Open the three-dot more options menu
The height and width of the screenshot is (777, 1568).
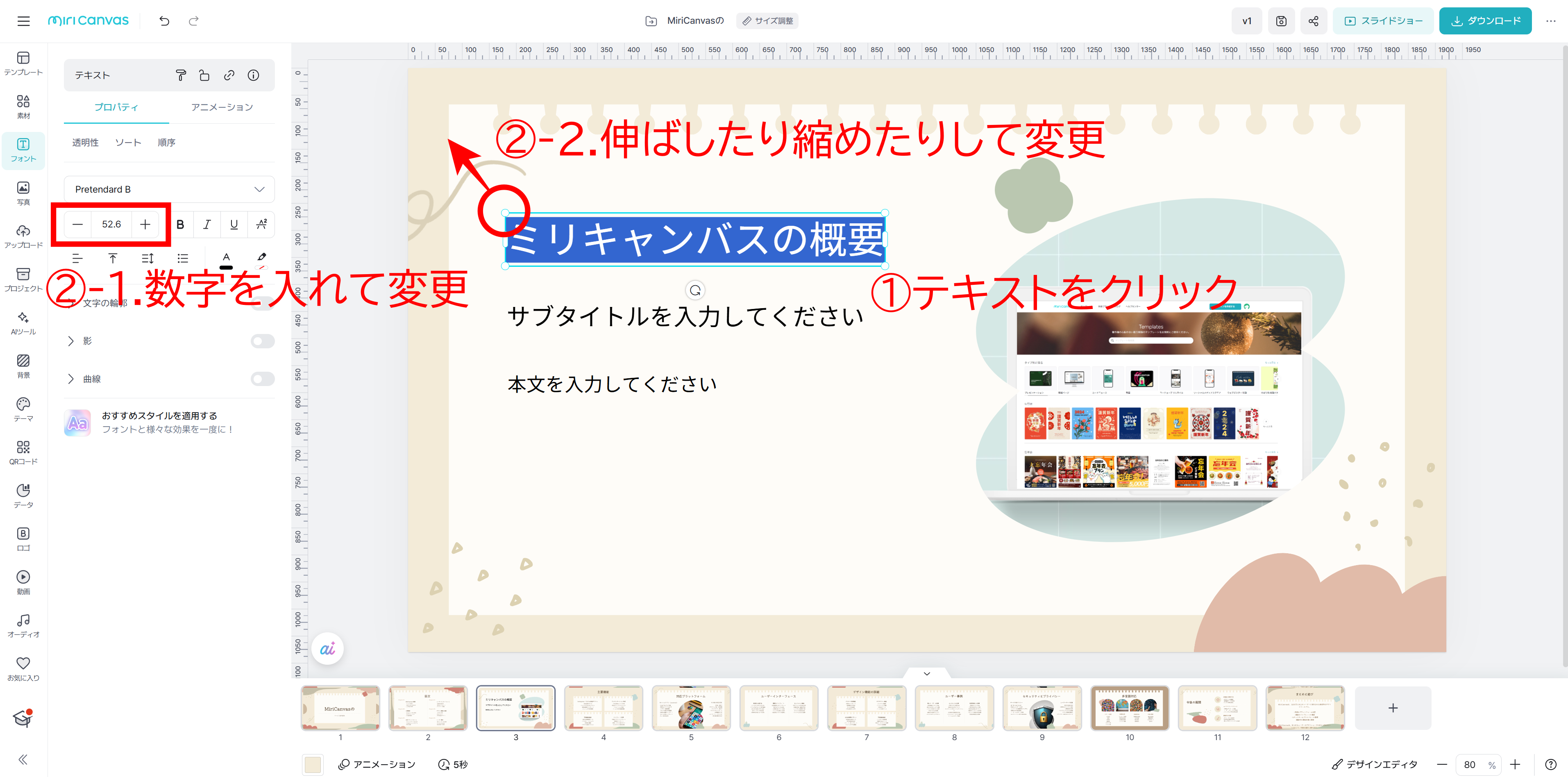(x=1550, y=21)
